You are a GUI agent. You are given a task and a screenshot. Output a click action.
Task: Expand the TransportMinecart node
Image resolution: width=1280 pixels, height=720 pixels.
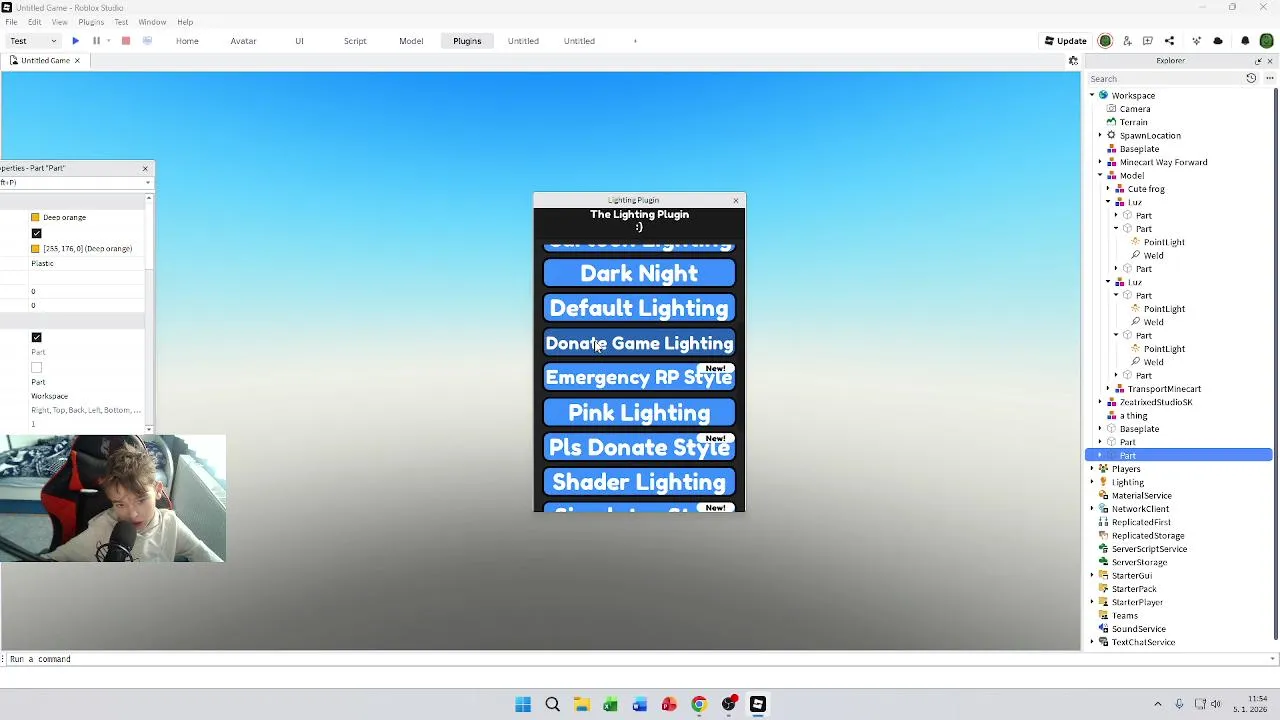[x=1108, y=389]
